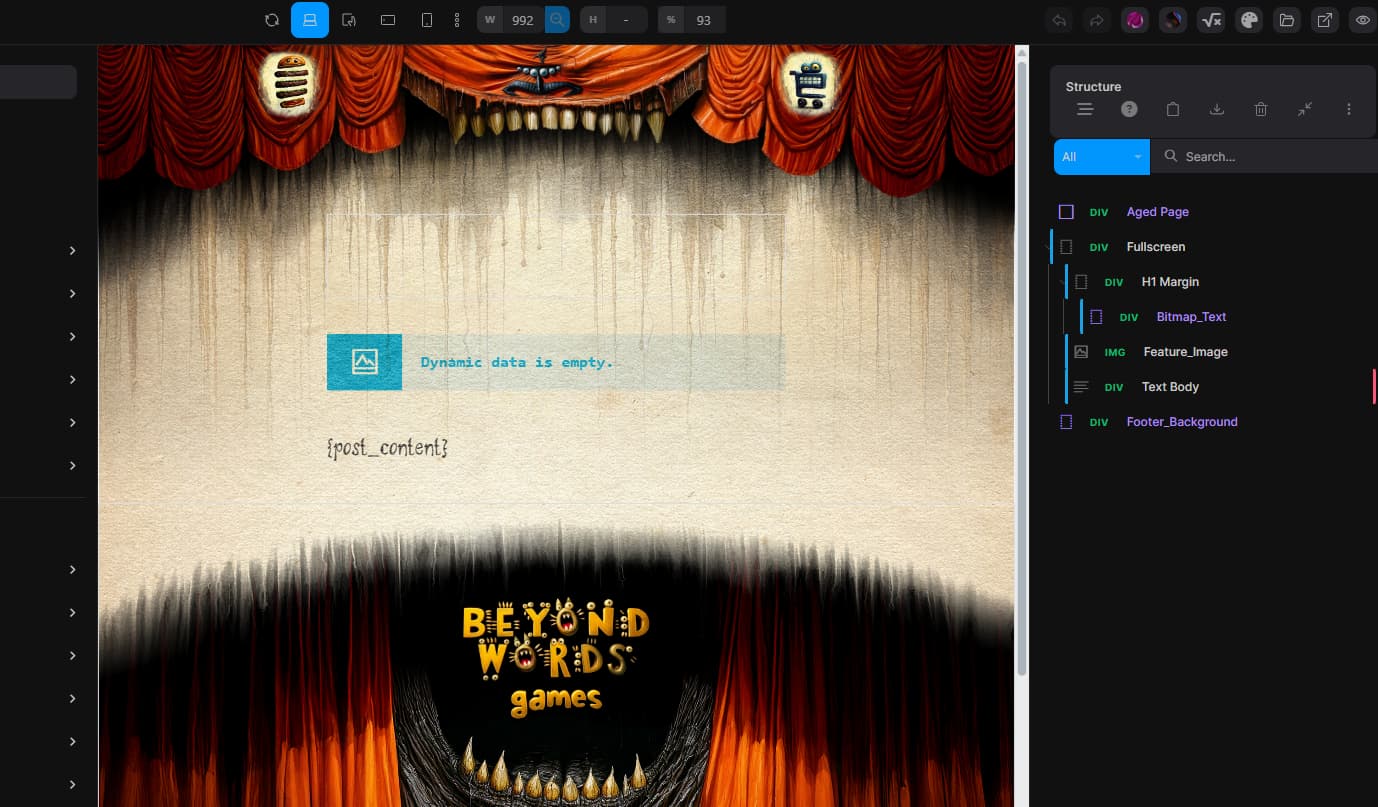Screen dimensions: 1378x807
Task: Select the Text Body element
Action: tap(1170, 387)
